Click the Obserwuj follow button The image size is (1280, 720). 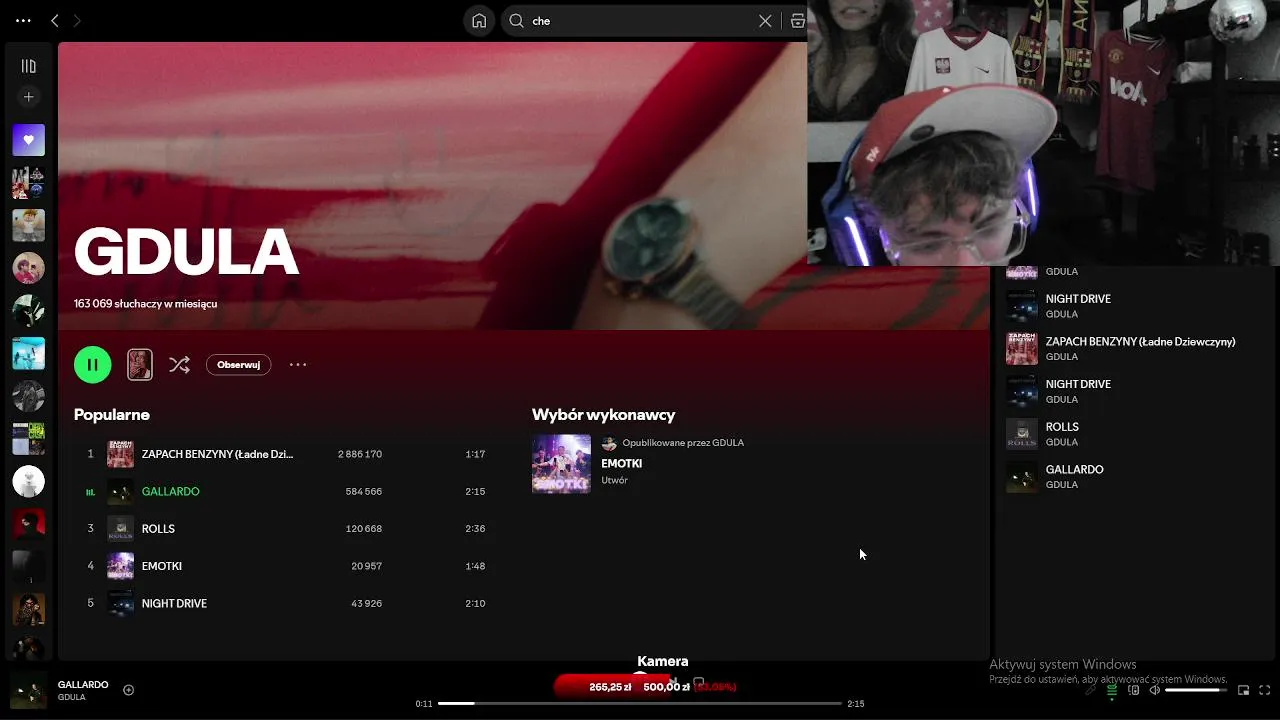pos(238,365)
